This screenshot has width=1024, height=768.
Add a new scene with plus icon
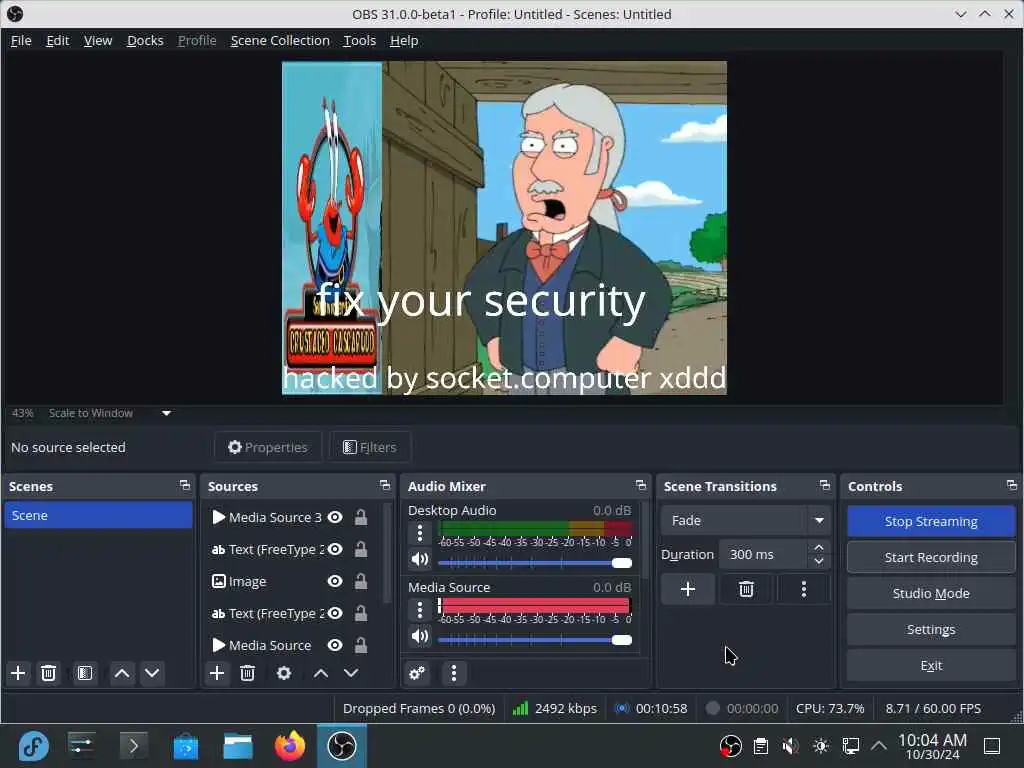(x=18, y=673)
